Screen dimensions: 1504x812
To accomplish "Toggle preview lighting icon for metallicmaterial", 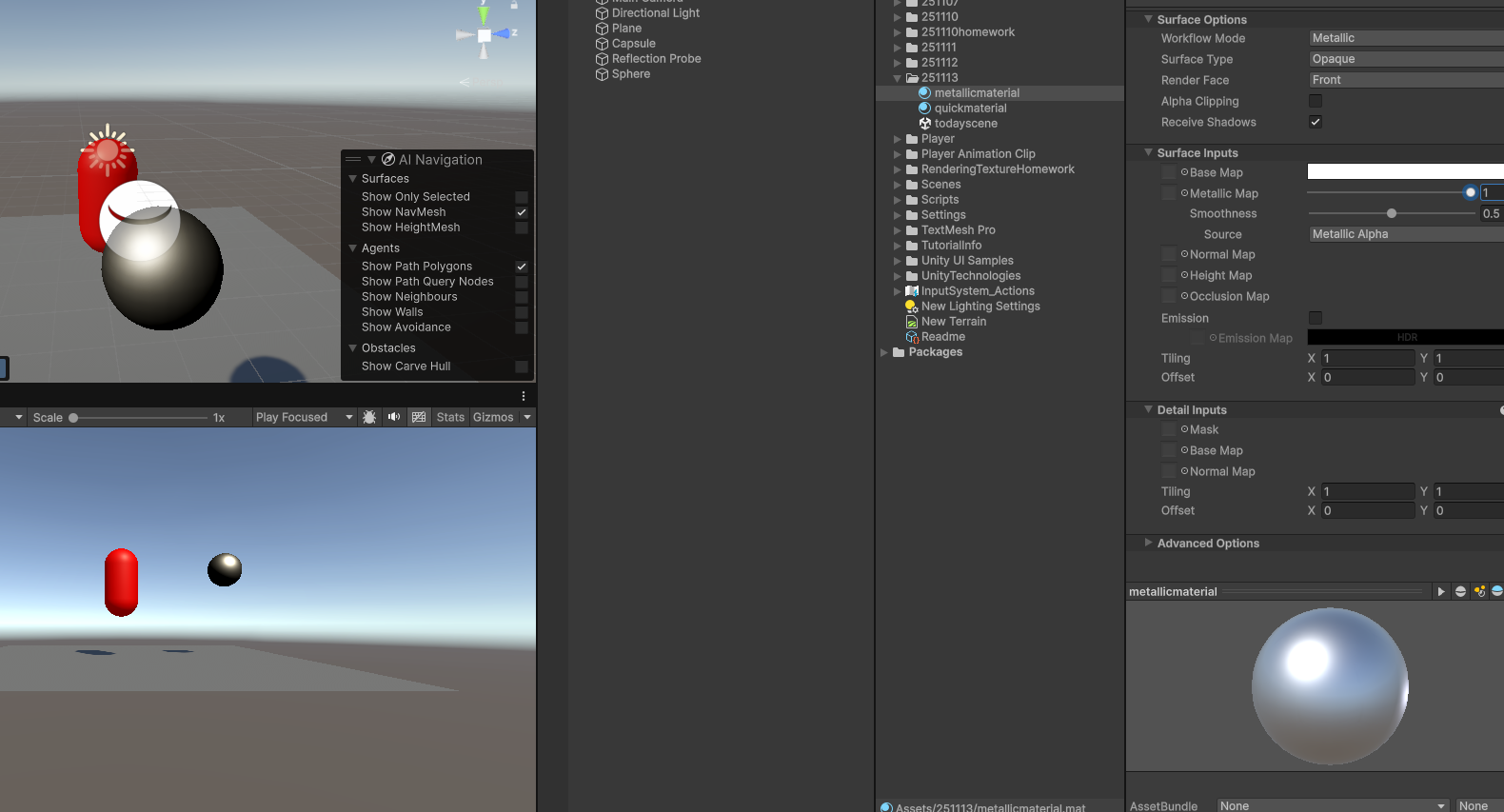I will [x=1479, y=591].
